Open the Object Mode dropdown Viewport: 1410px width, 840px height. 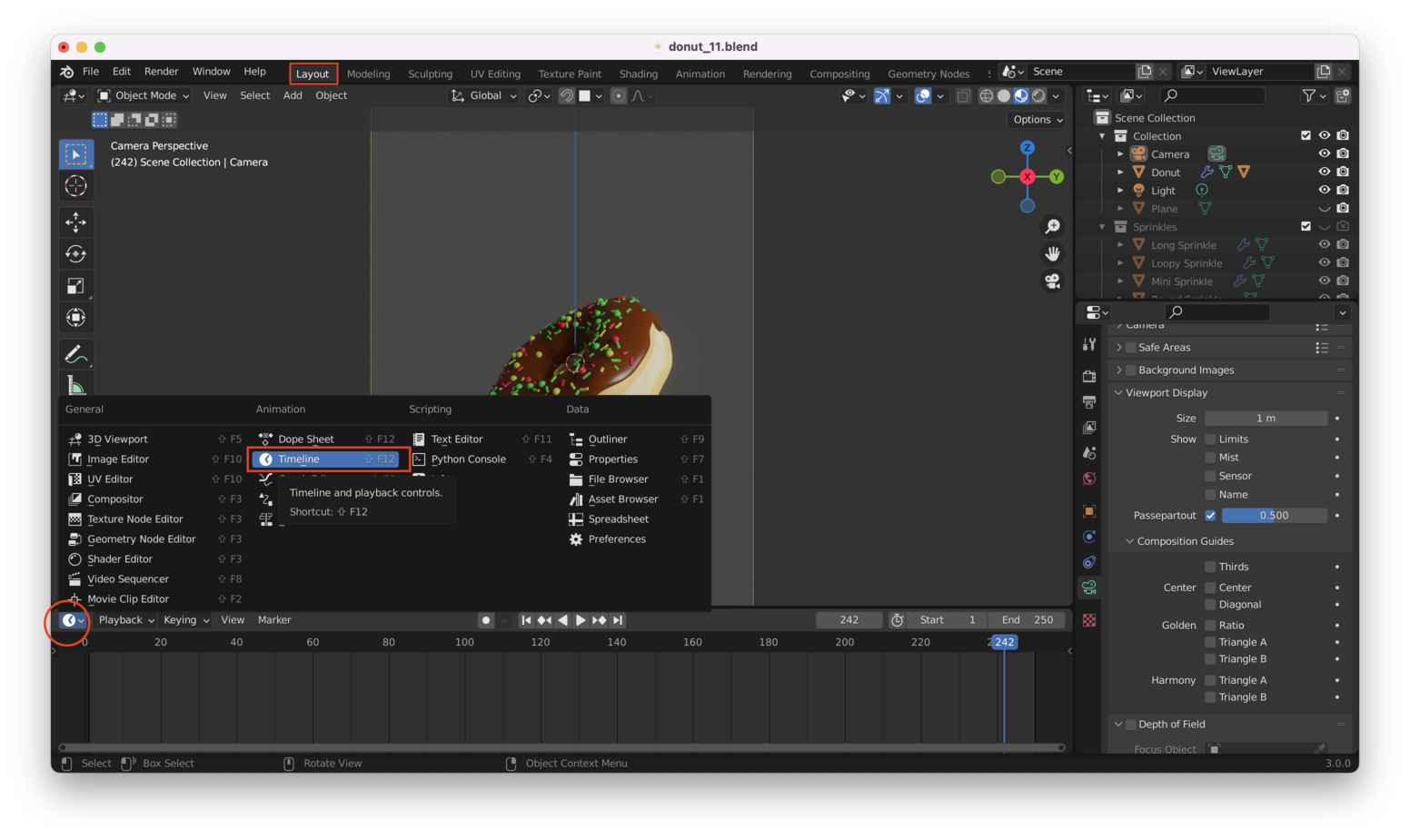point(144,95)
